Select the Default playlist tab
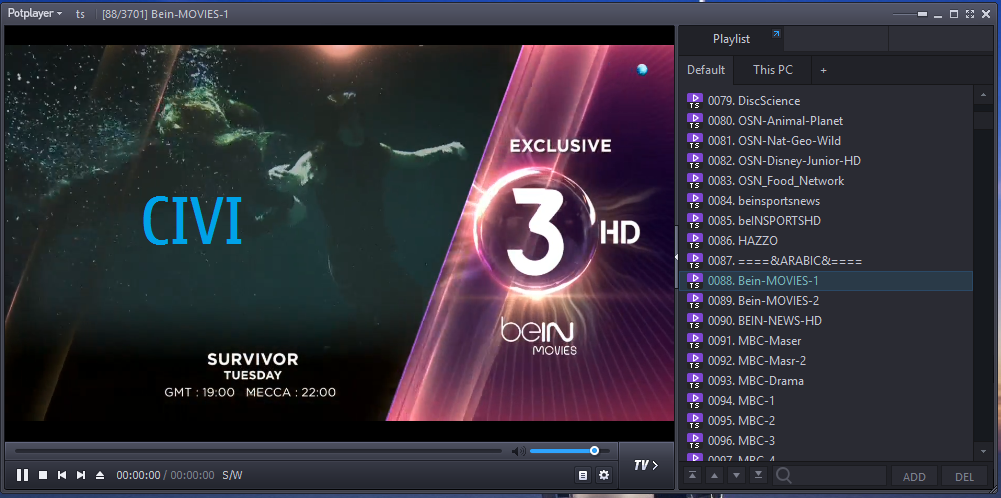The height and width of the screenshot is (498, 1001). click(706, 70)
